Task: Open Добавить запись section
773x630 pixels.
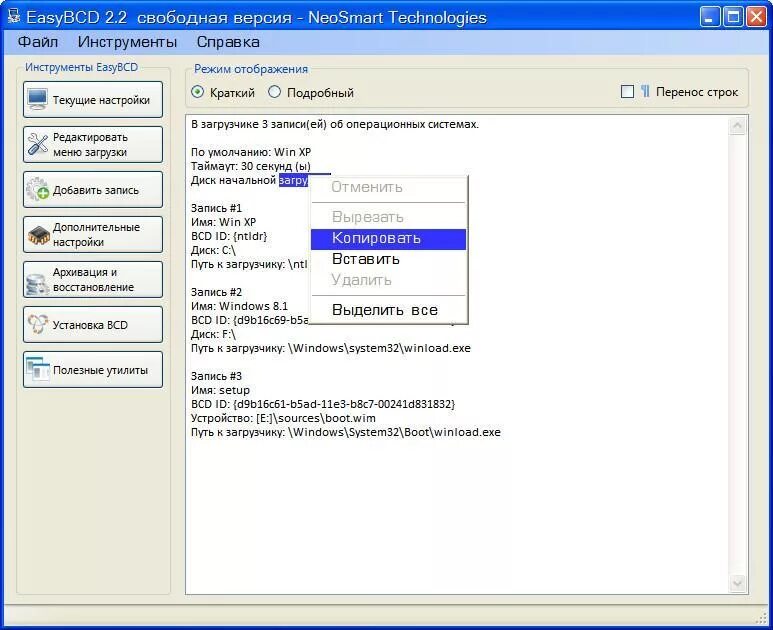Action: pos(93,190)
